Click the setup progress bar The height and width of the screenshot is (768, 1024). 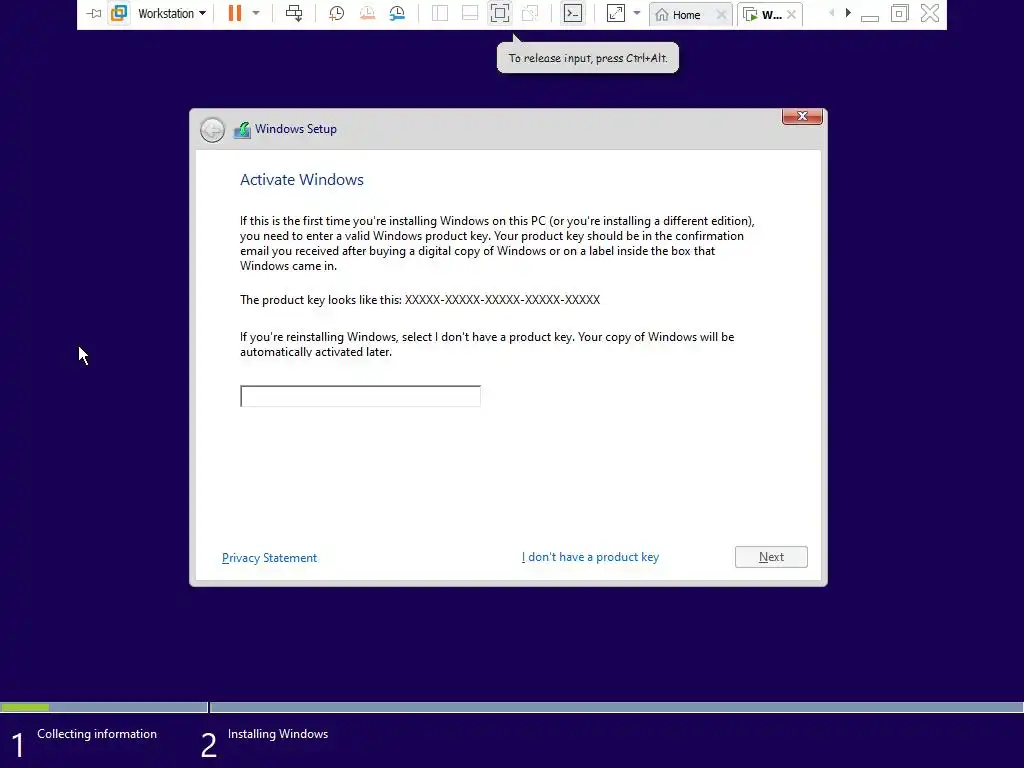click(x=512, y=707)
